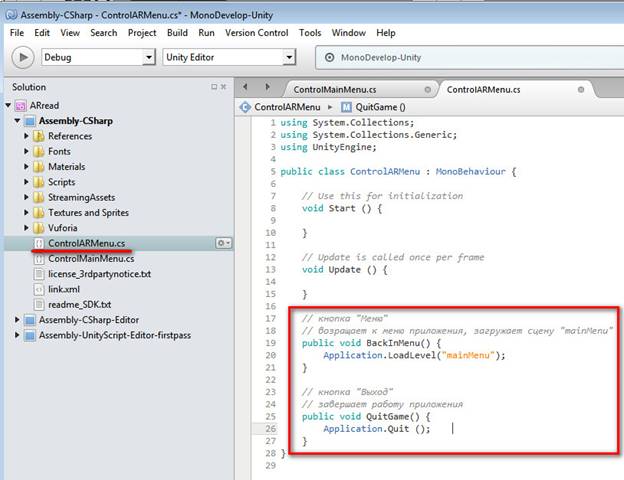Click the References folder icon
This screenshot has height=480, width=624.
point(39,136)
